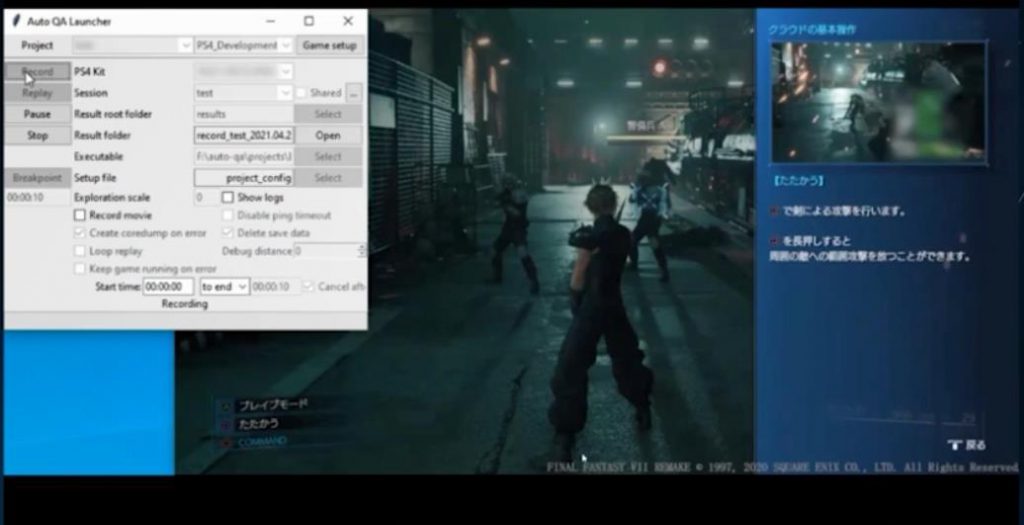Click the tutorial video thumbnail in game panel
The image size is (1024, 525).
tap(878, 103)
